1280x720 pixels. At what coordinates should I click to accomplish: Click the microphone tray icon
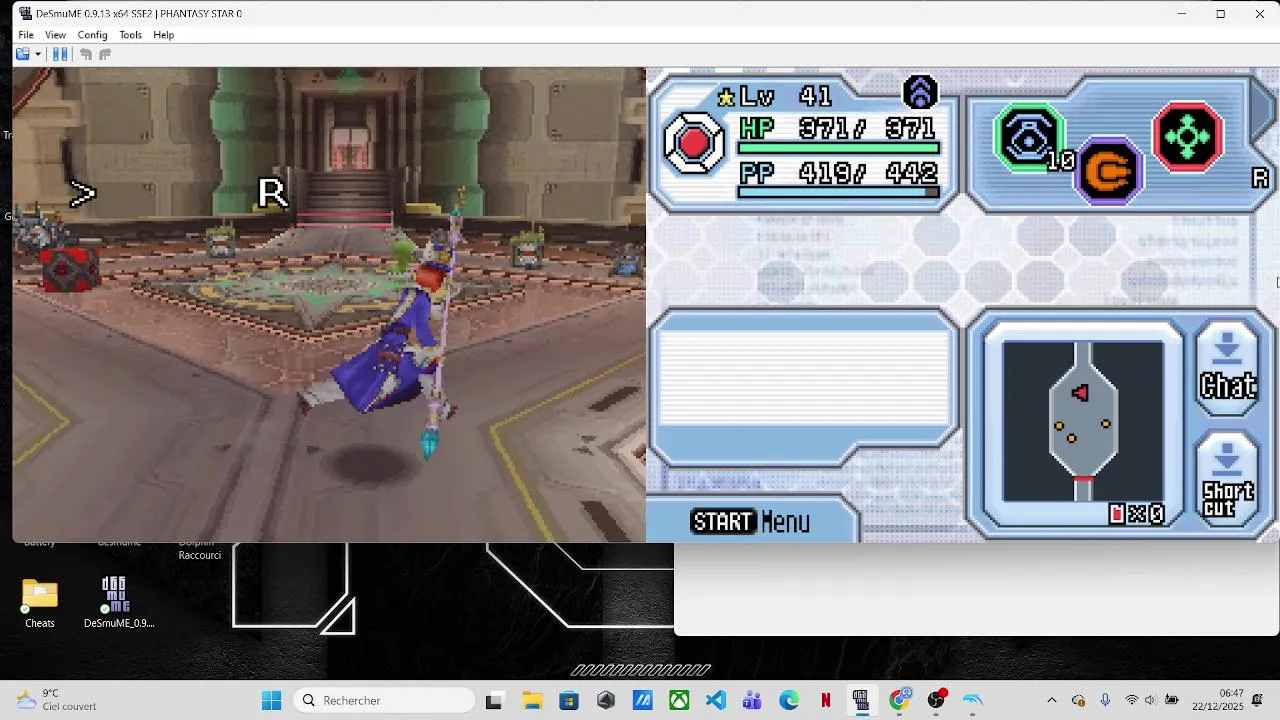click(1105, 700)
